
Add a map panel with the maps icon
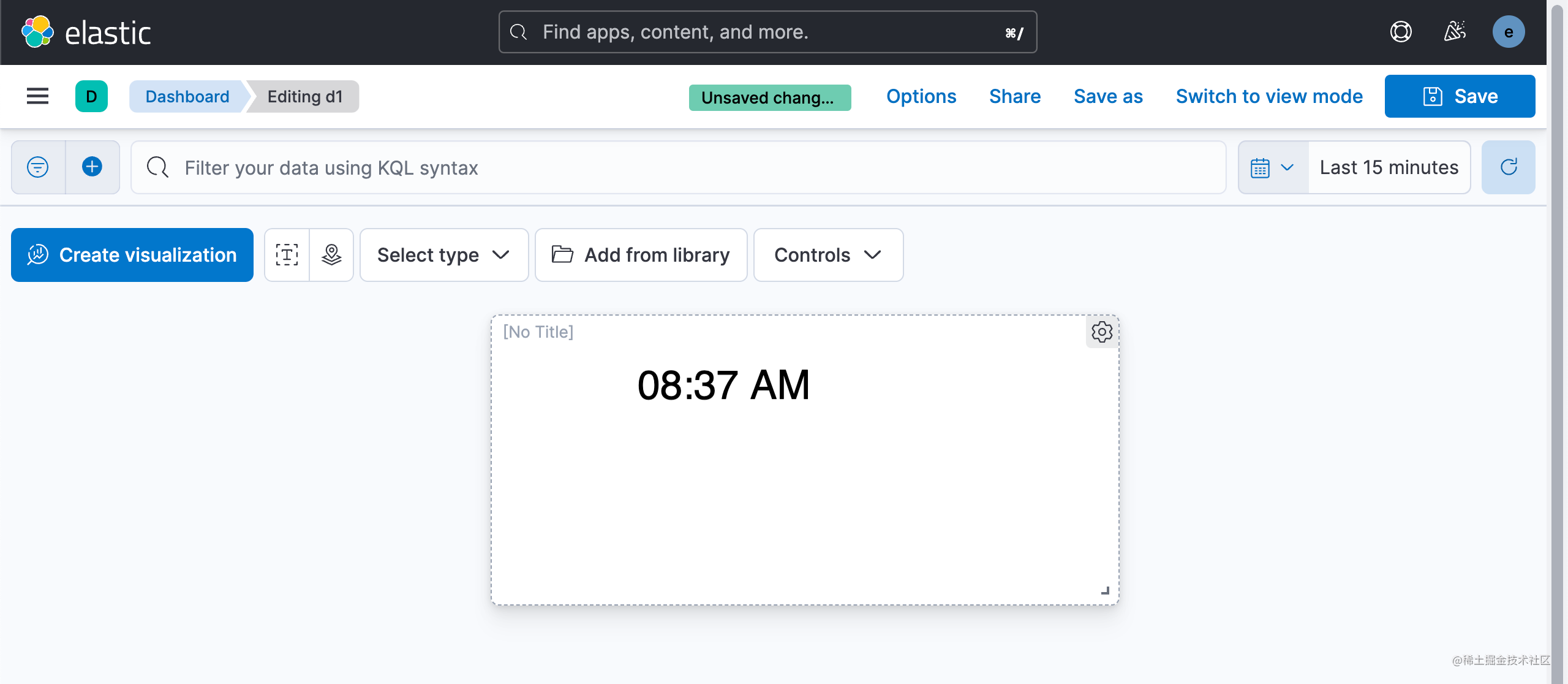[x=331, y=255]
